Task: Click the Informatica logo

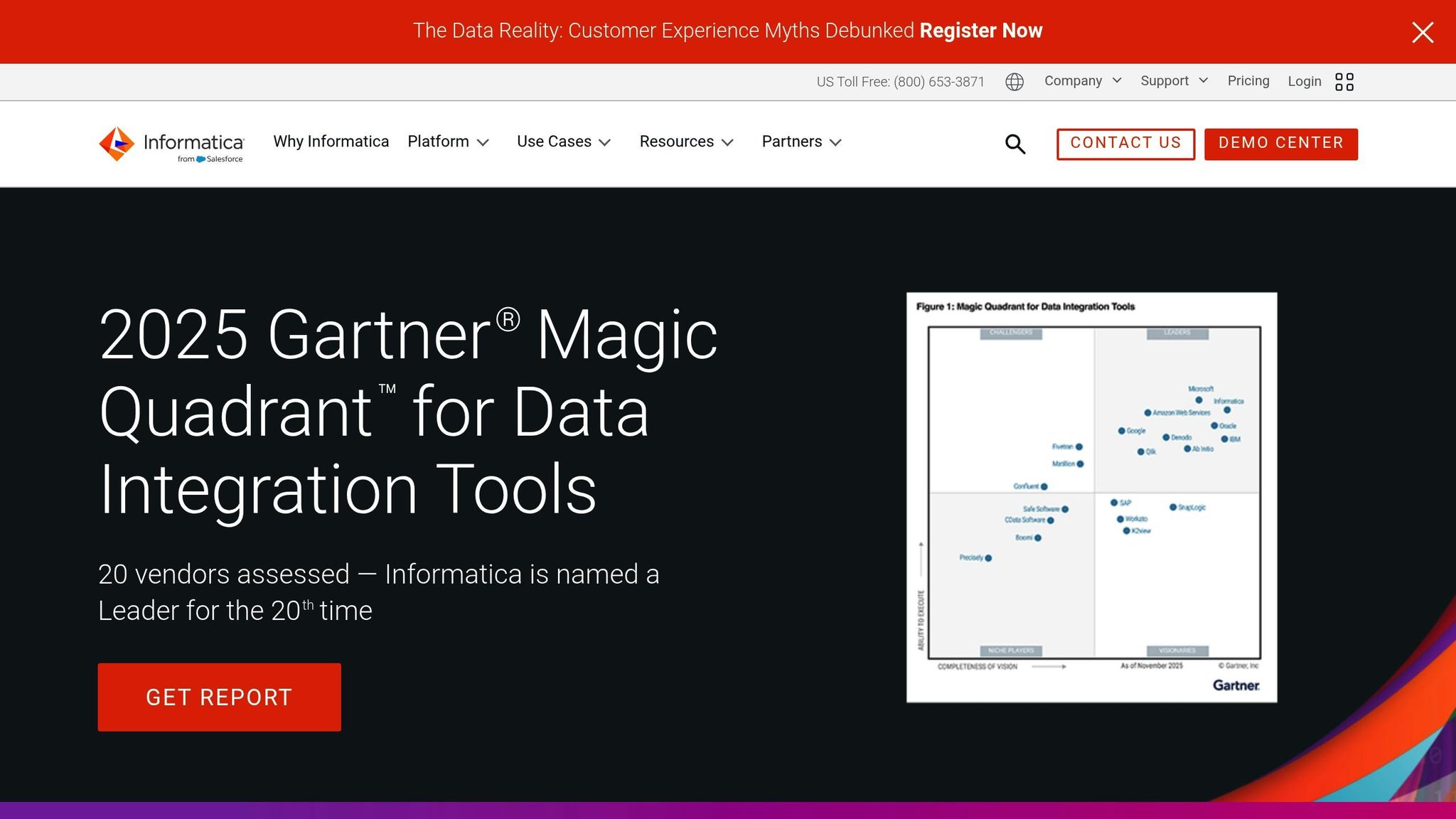Action: [171, 144]
